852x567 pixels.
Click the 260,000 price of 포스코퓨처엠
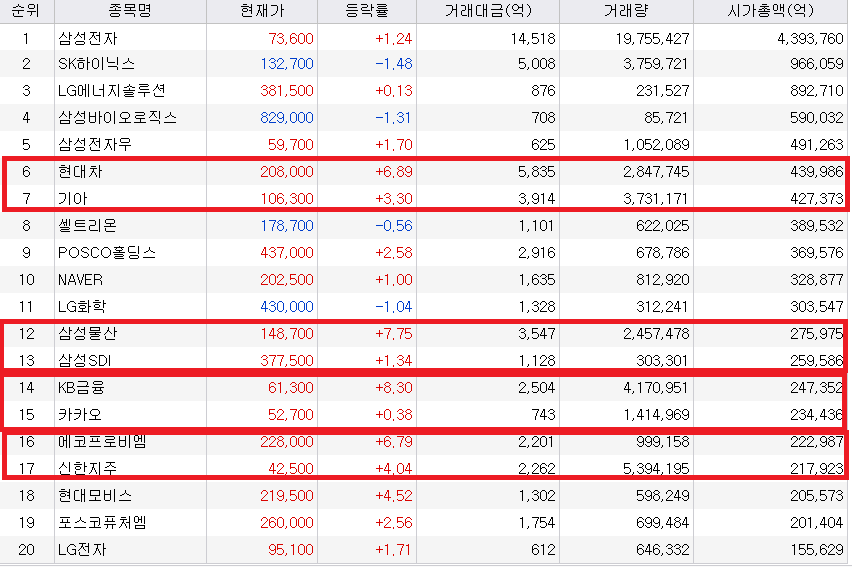point(287,522)
